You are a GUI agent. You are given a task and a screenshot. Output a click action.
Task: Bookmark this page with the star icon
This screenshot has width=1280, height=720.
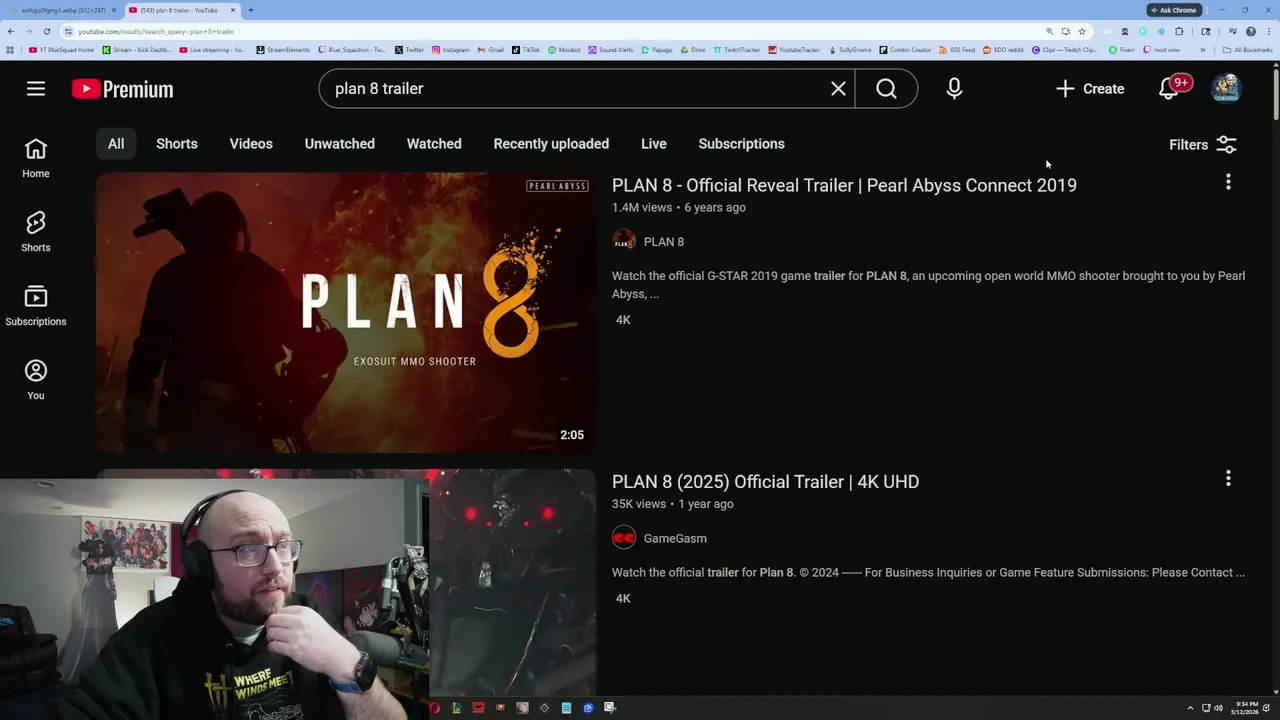coord(1081,31)
